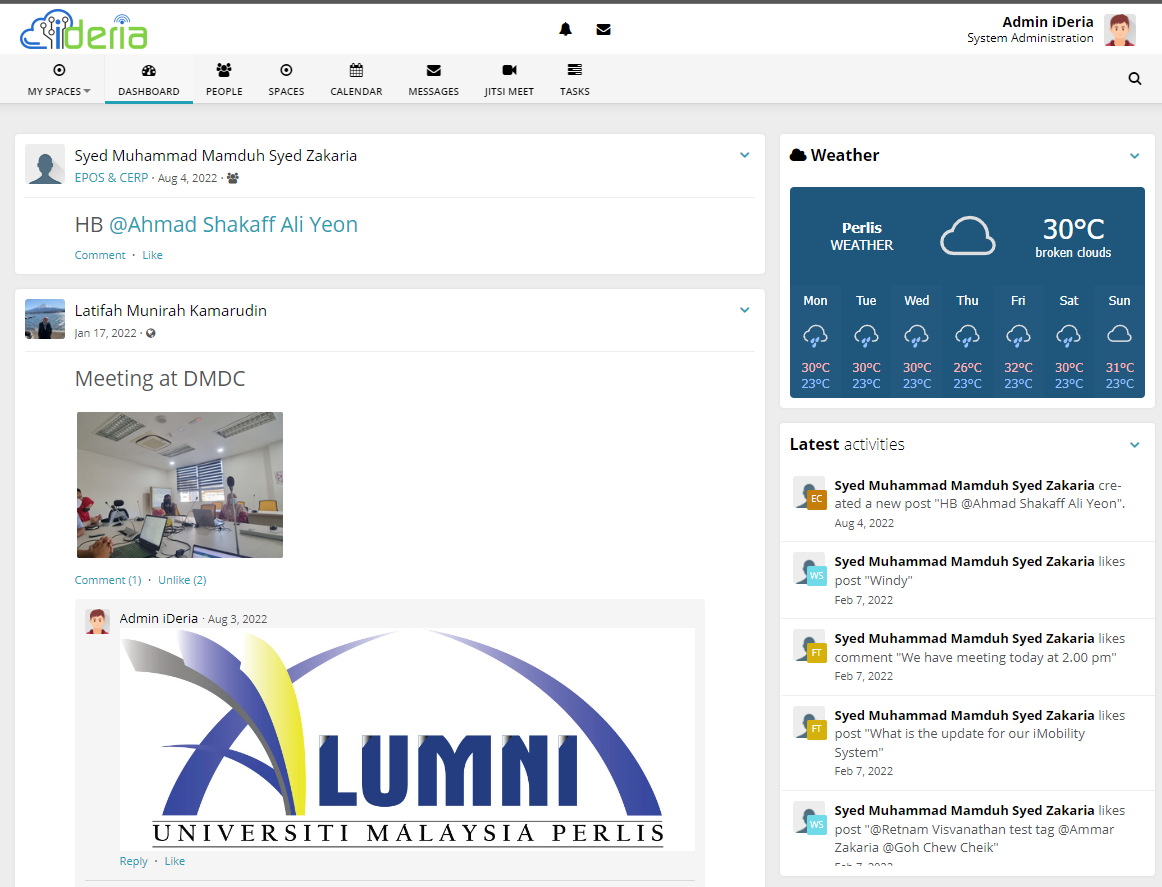
Task: Open the People page
Action: coord(224,79)
